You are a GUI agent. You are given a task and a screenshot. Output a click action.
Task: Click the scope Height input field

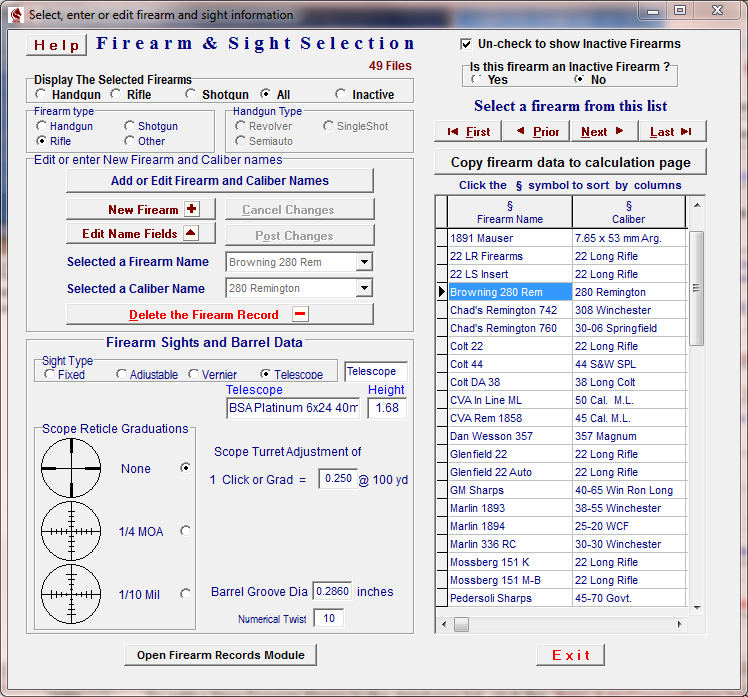pos(387,408)
